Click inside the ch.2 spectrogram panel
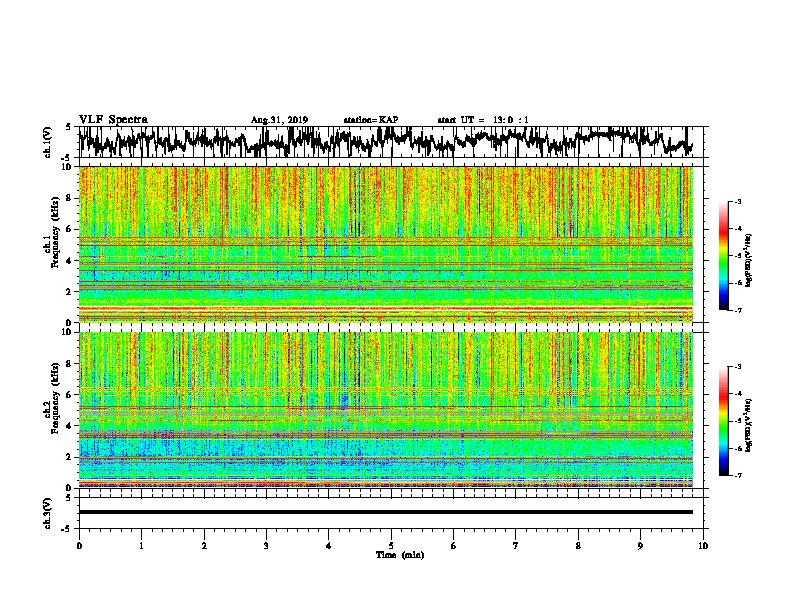This screenshot has width=792, height=612. (x=385, y=410)
